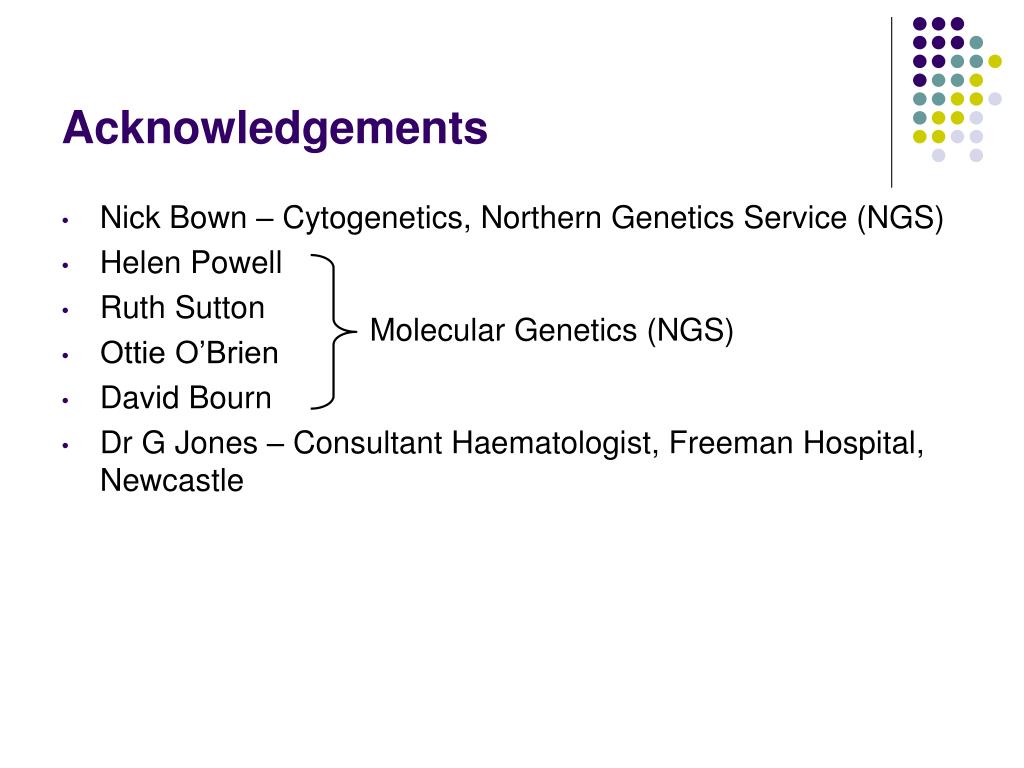Click the text Freeman Hospital
This screenshot has width=1024, height=768.
pos(796,443)
